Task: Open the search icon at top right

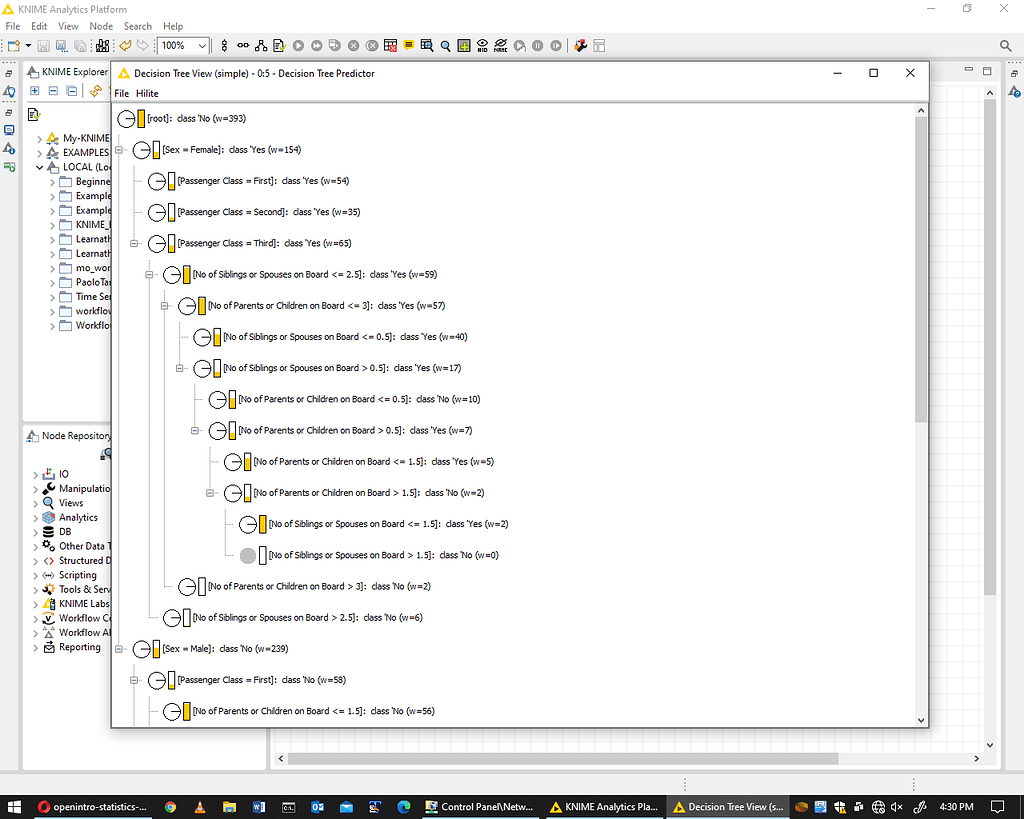Action: (x=1005, y=45)
